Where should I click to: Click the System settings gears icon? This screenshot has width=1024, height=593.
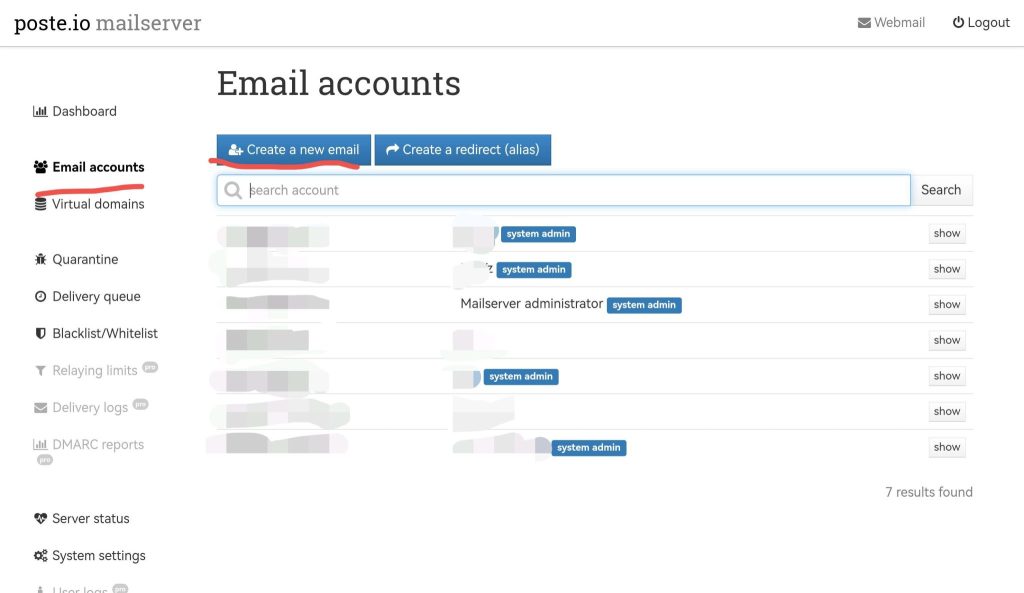point(40,556)
